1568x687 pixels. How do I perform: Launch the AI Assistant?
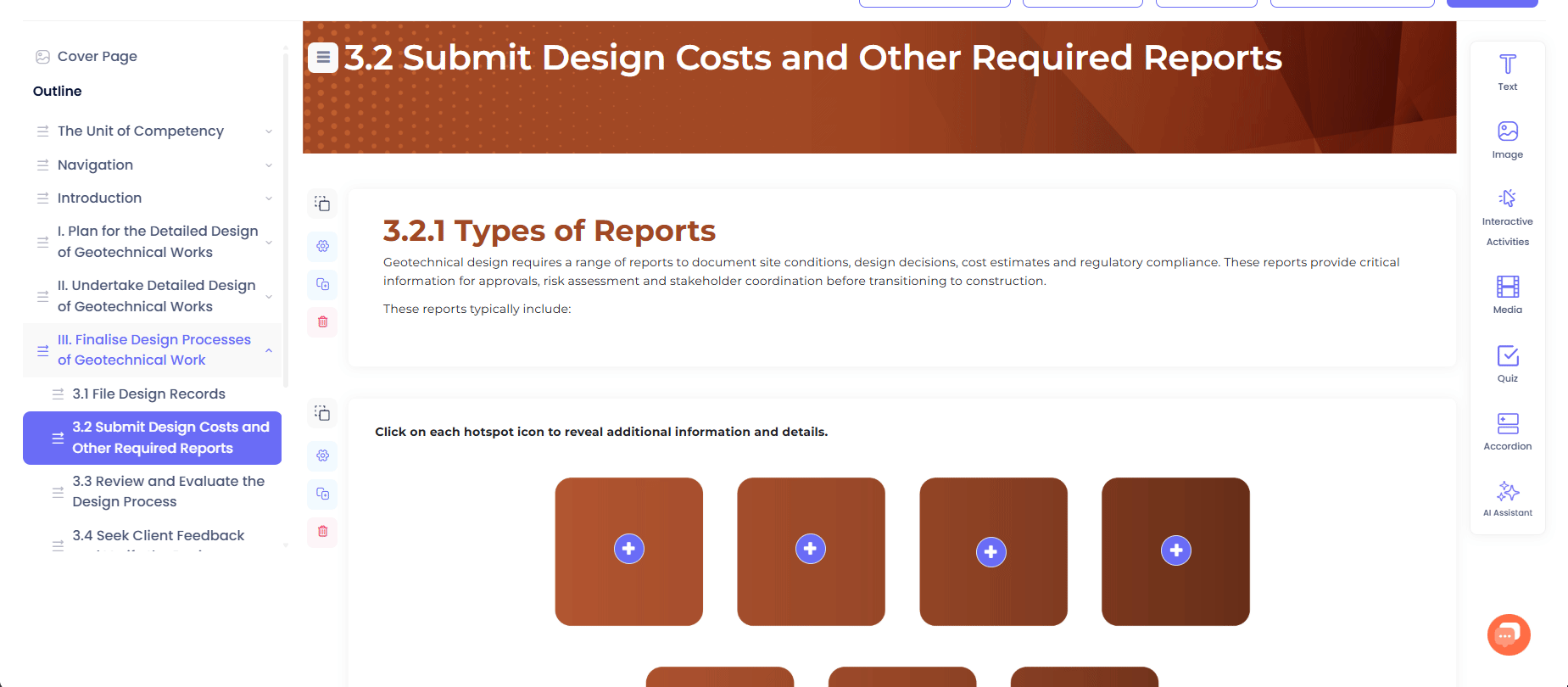pyautogui.click(x=1507, y=499)
